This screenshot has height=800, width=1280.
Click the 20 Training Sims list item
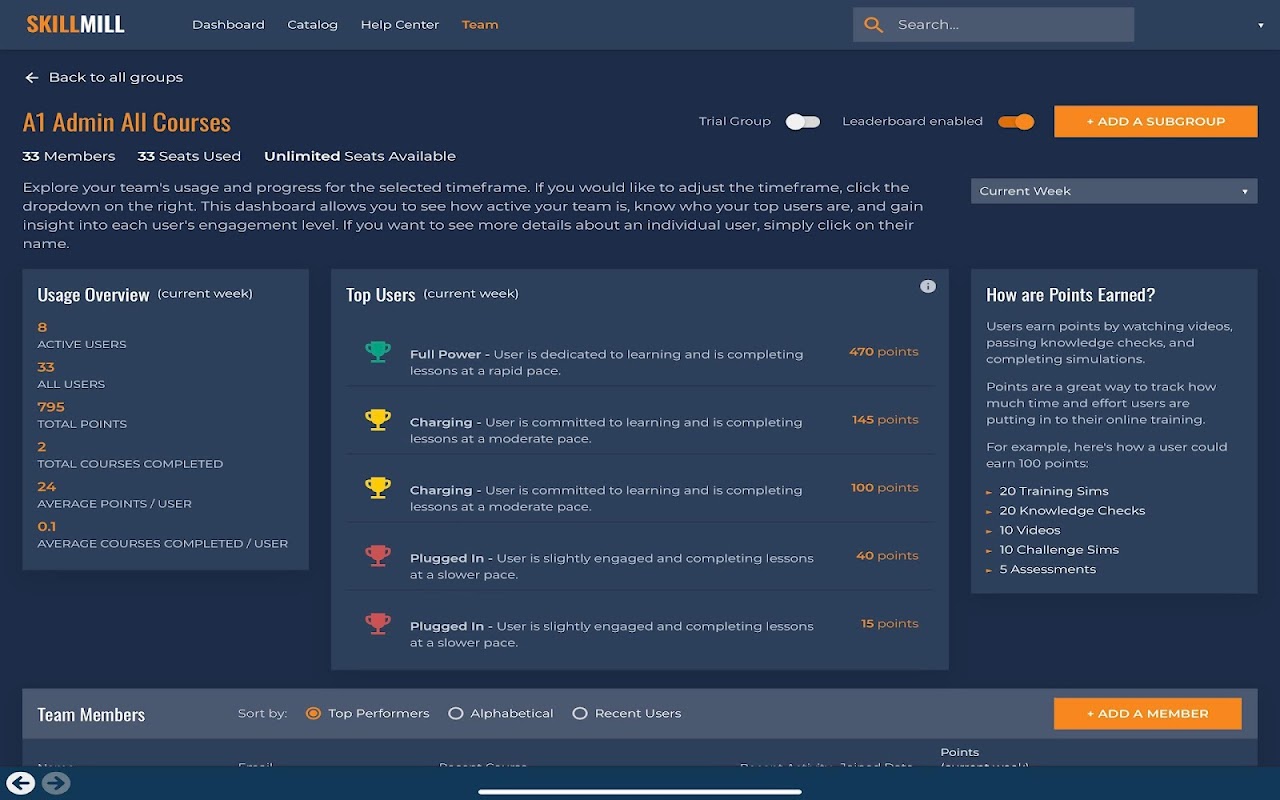(x=1054, y=491)
